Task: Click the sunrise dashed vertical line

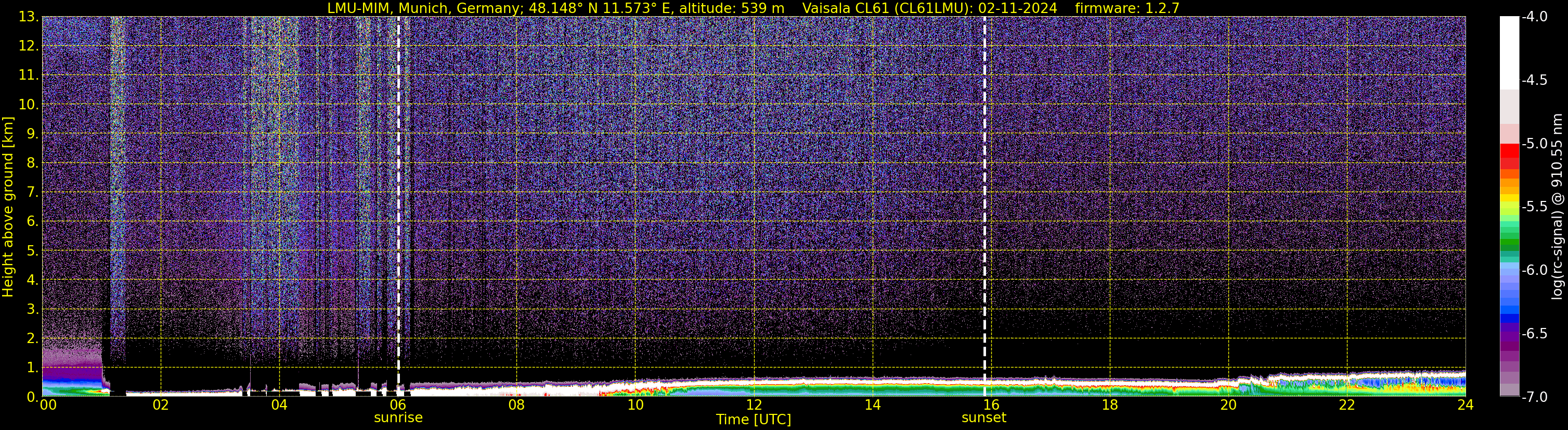Action: tap(398, 206)
